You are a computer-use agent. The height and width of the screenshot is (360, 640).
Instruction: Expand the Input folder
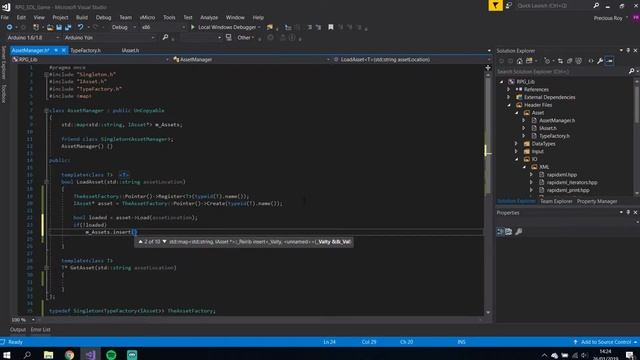516,151
